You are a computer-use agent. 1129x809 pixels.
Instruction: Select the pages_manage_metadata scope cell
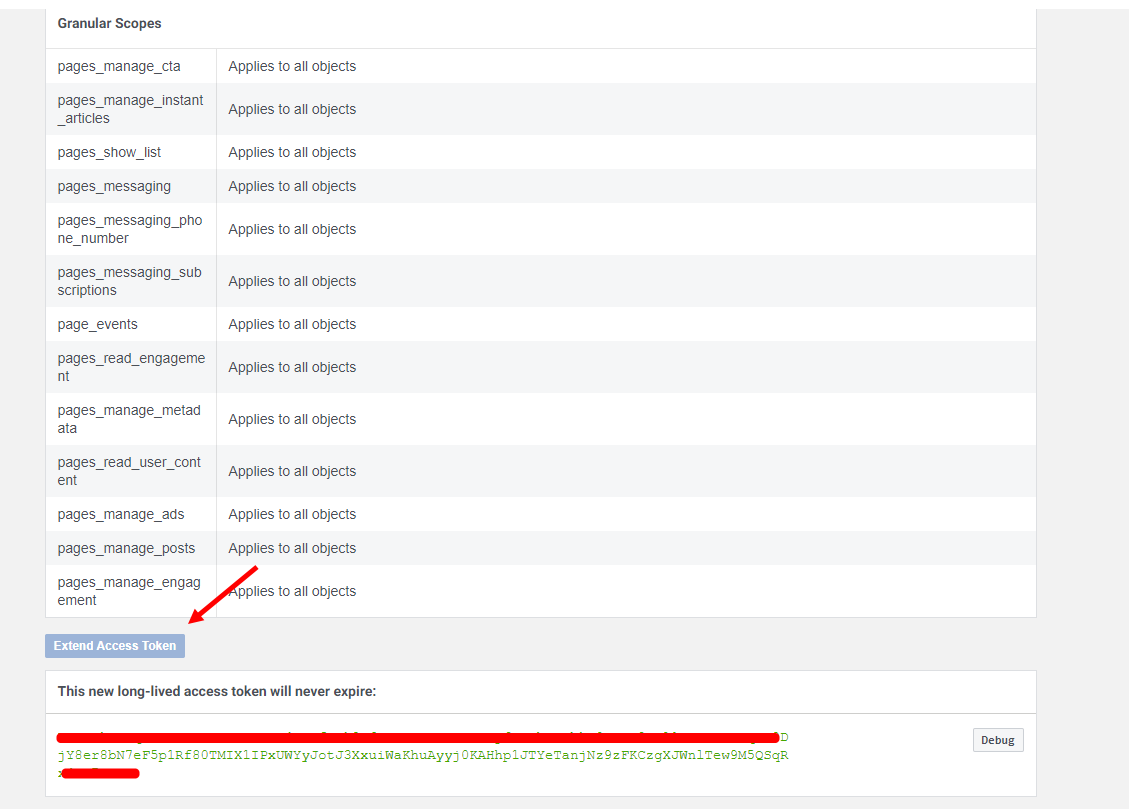tap(130, 419)
